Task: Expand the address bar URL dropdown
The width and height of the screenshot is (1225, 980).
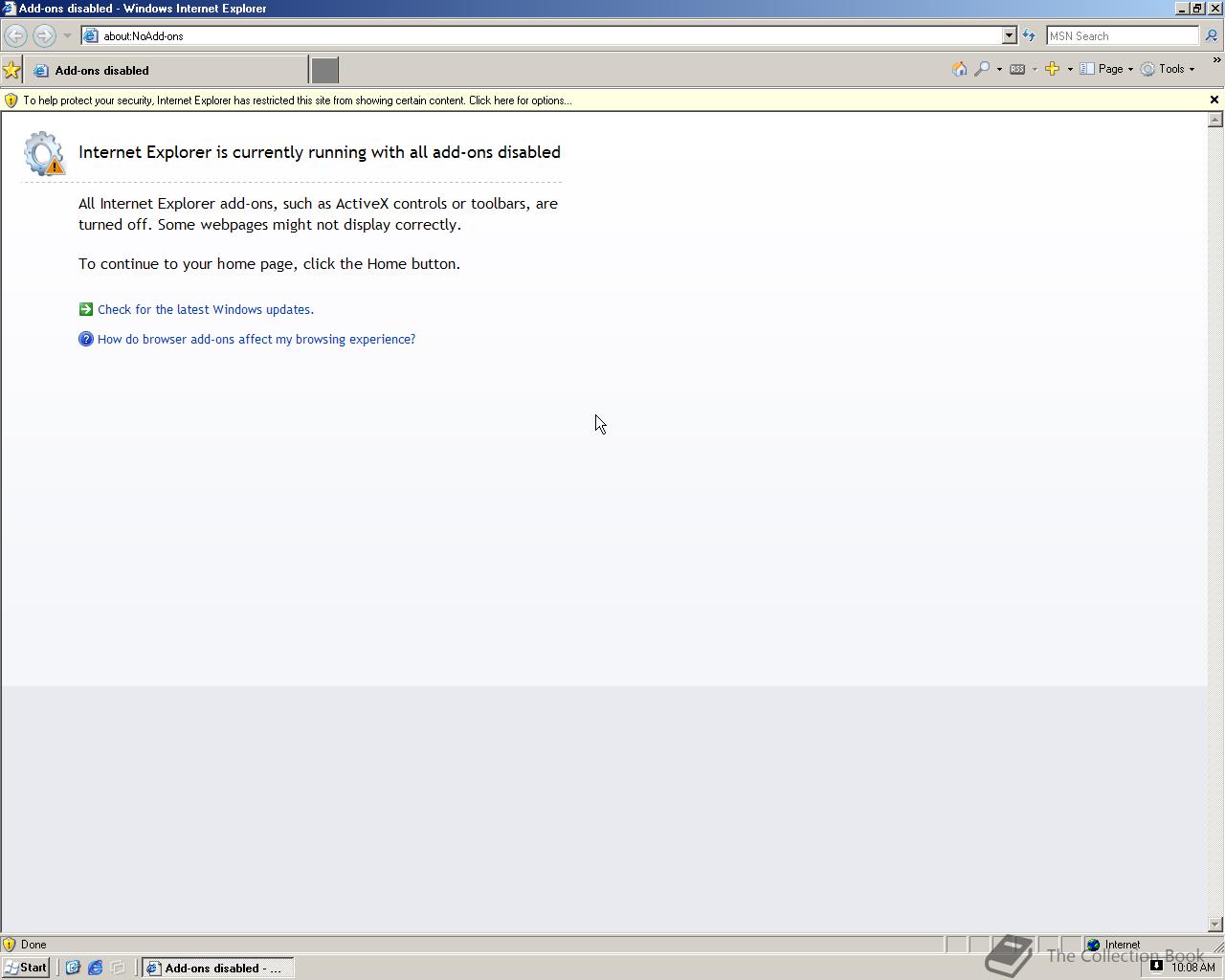Action: [1009, 35]
